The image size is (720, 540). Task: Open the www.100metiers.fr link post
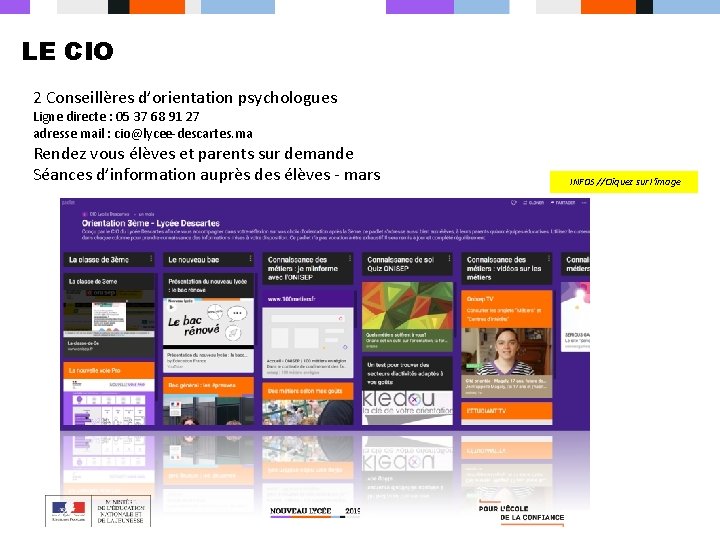click(308, 333)
